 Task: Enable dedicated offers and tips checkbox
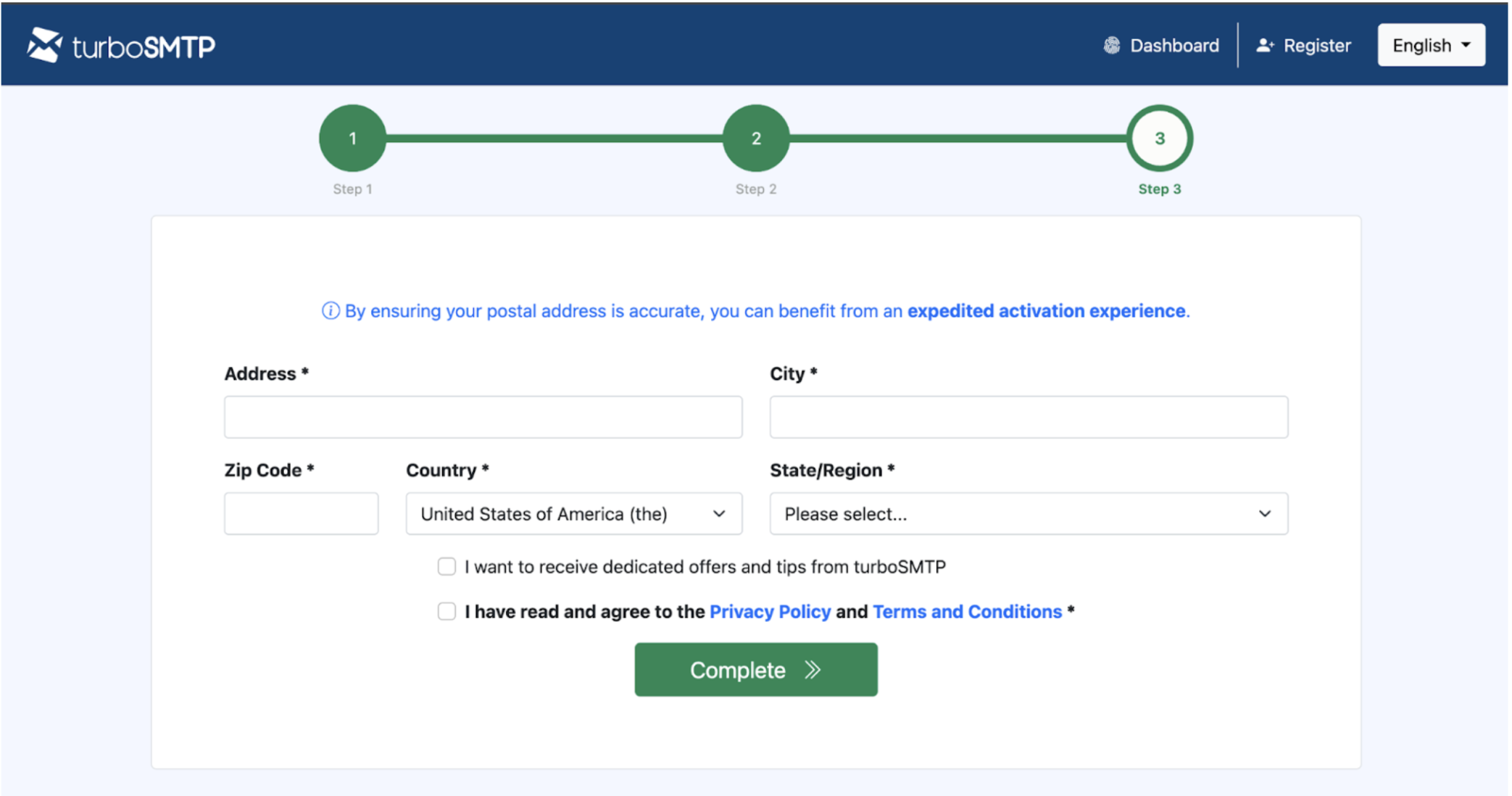click(446, 566)
